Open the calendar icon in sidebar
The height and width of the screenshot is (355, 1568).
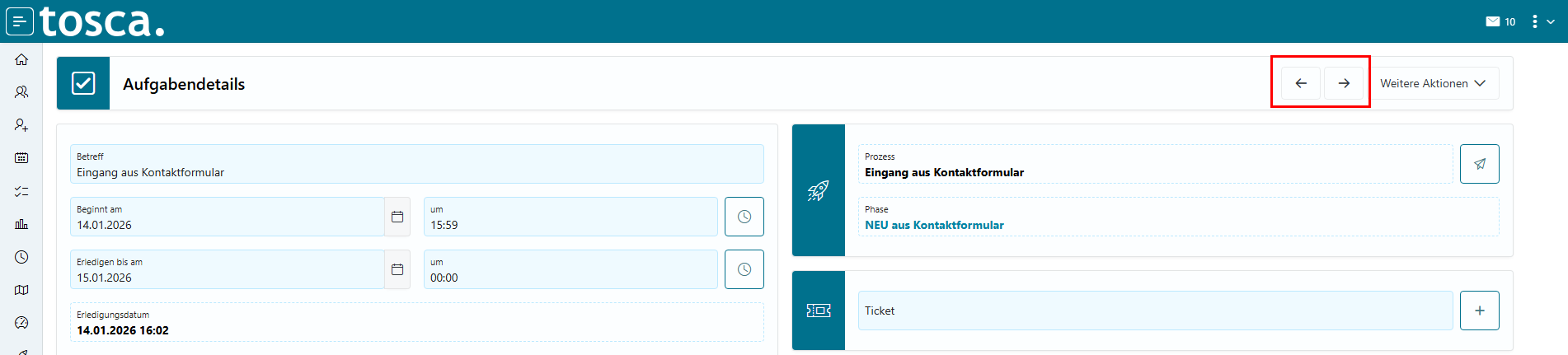coord(21,157)
